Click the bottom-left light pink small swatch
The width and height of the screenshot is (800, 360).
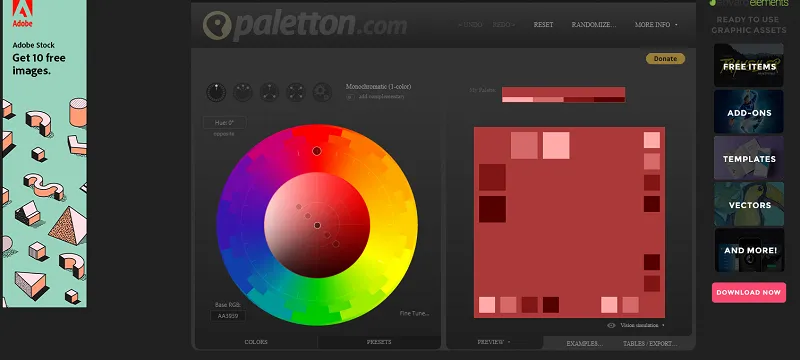(x=487, y=305)
